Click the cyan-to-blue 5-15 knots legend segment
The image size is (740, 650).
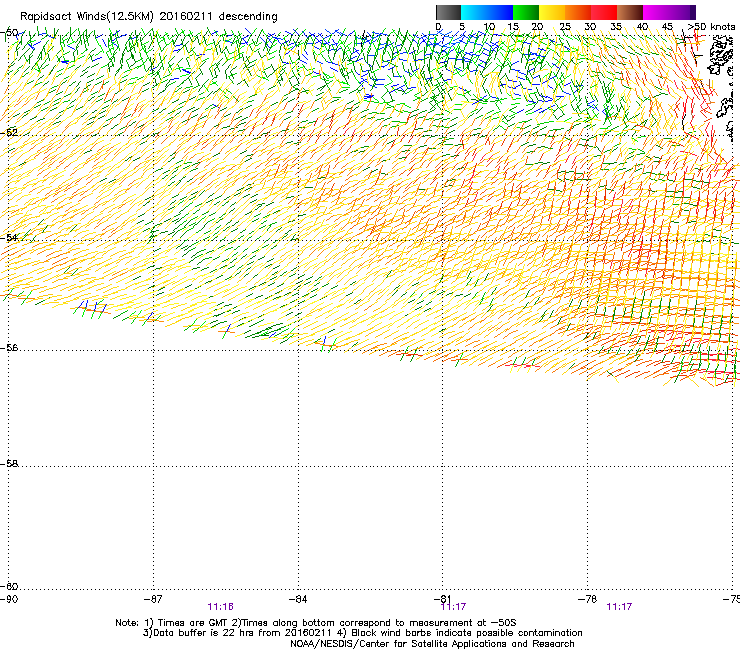tap(487, 12)
